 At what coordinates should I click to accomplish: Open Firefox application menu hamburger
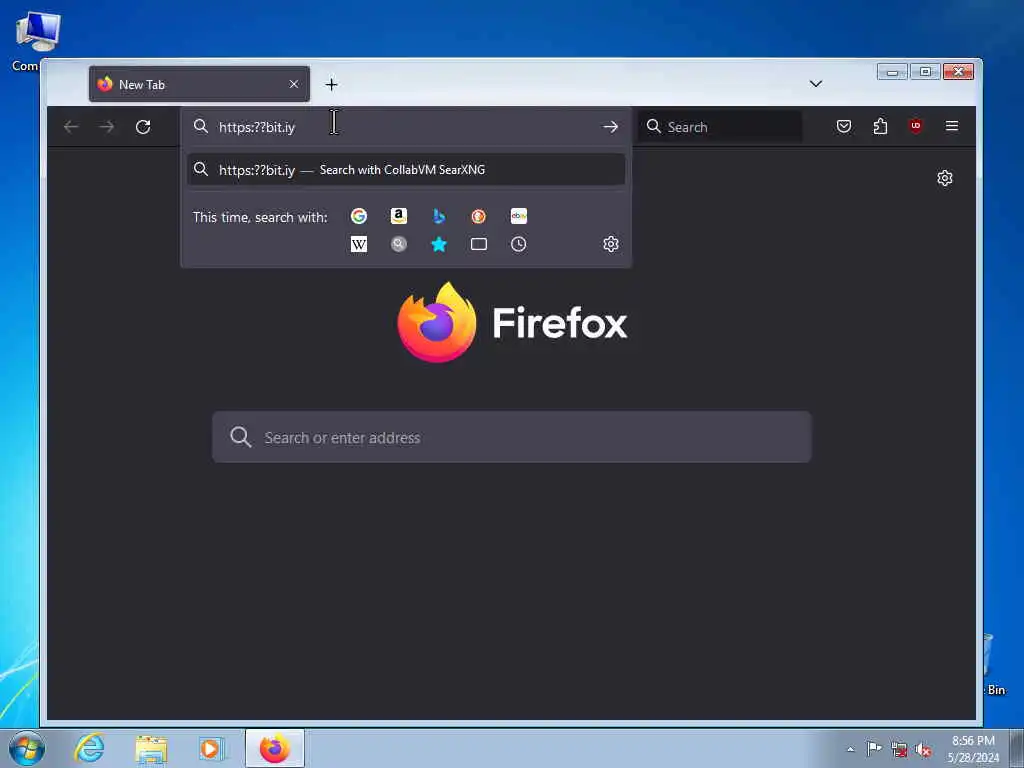(x=952, y=125)
